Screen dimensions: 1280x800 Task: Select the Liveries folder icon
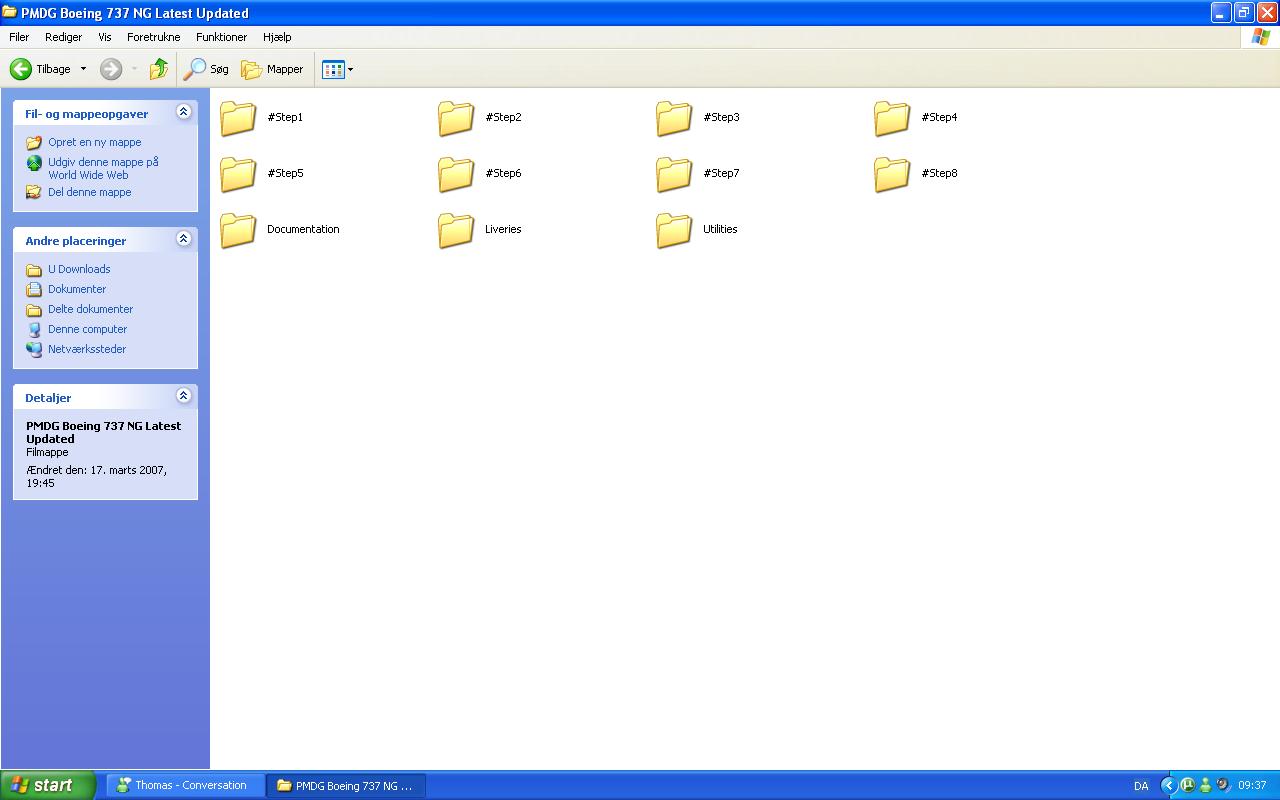(456, 230)
